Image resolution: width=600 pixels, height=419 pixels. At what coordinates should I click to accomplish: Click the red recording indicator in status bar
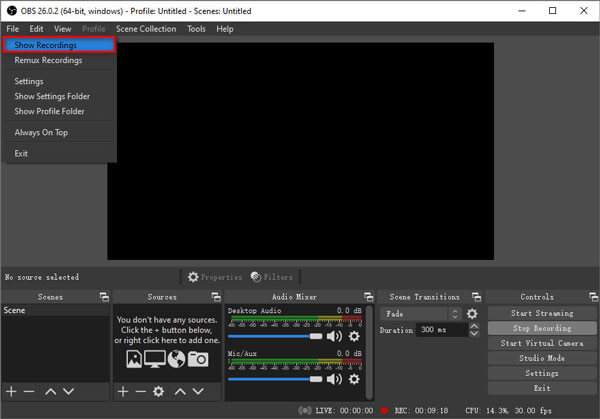[x=384, y=411]
